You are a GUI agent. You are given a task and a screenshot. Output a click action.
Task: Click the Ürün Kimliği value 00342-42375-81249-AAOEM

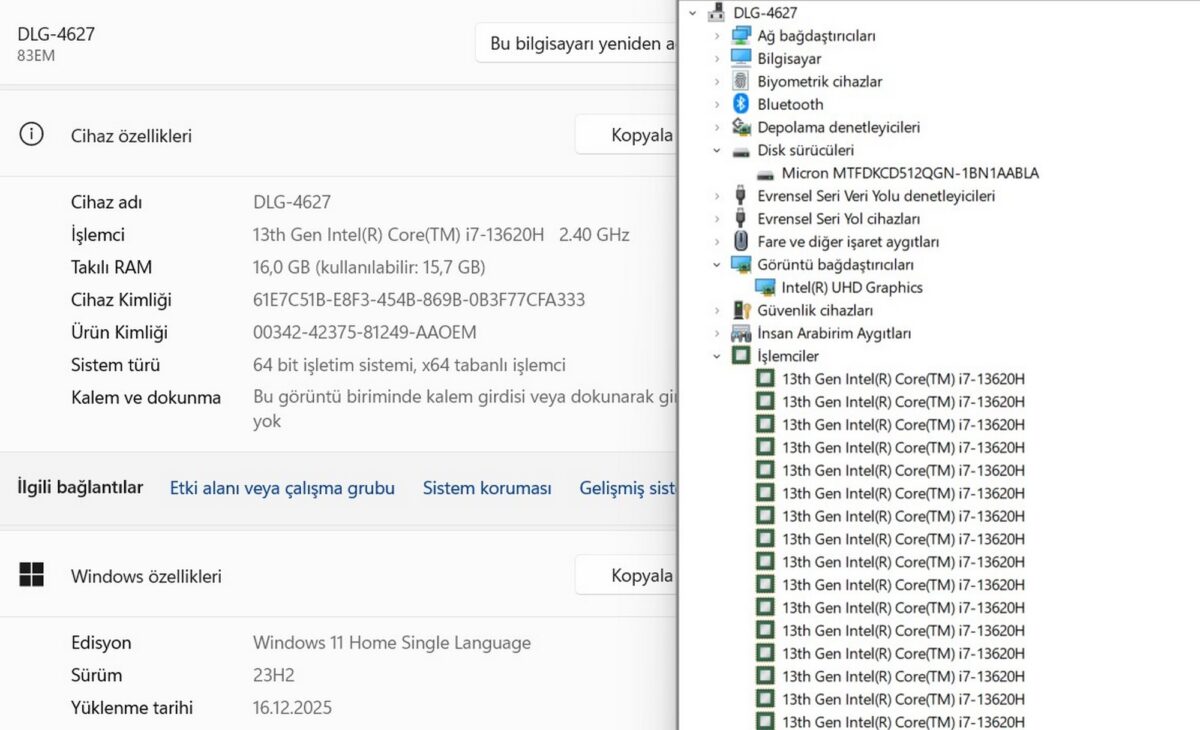click(365, 332)
